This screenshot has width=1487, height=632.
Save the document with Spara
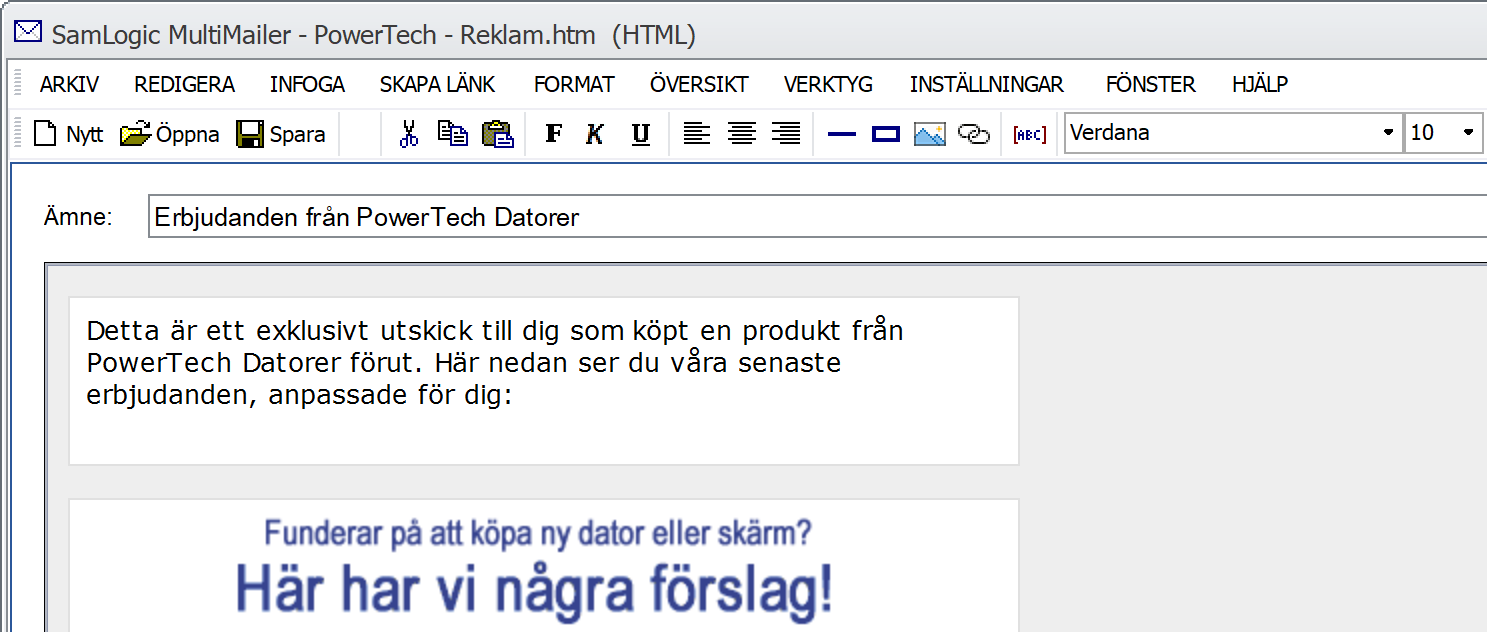pyautogui.click(x=281, y=133)
